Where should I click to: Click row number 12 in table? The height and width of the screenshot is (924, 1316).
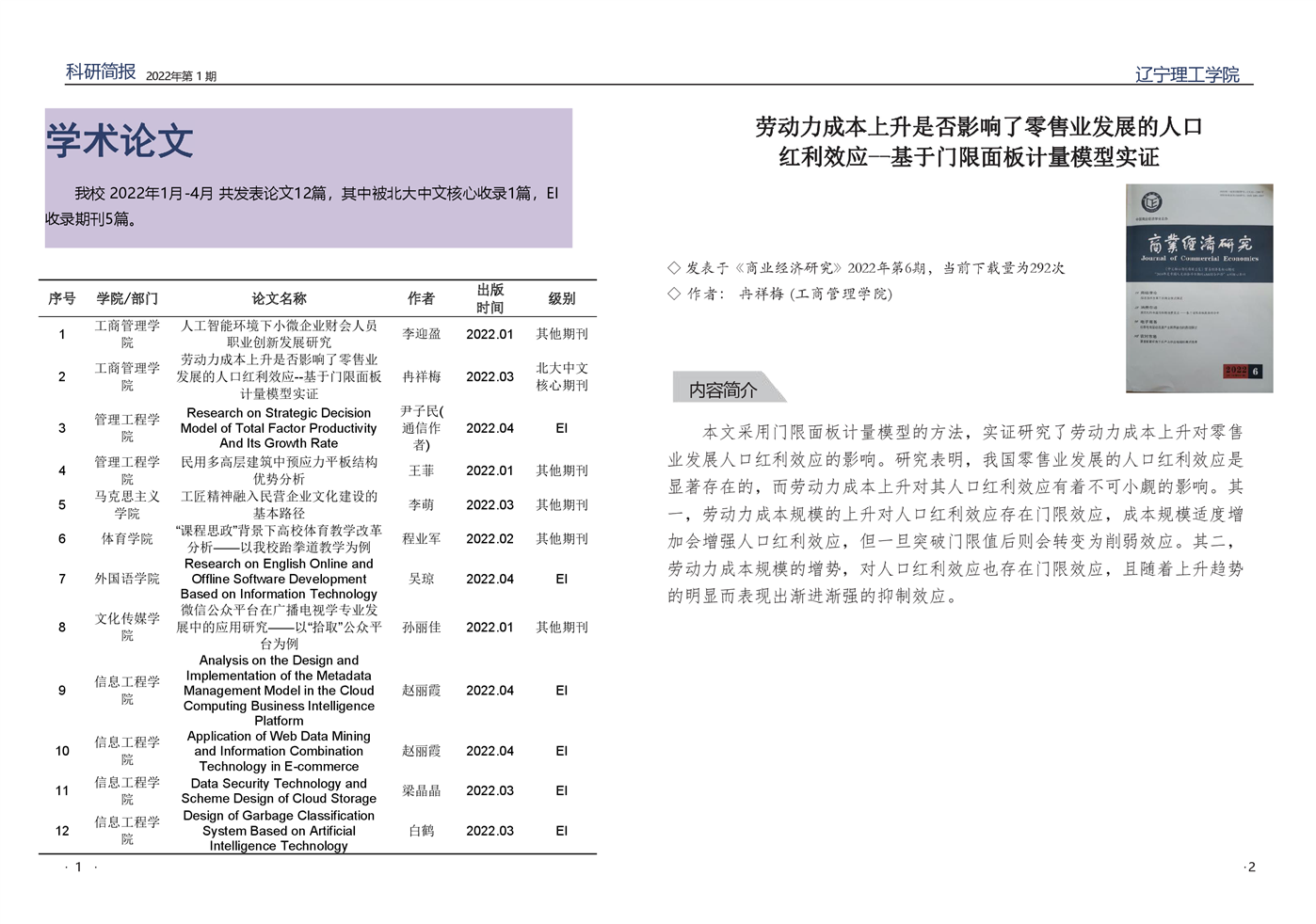click(62, 831)
